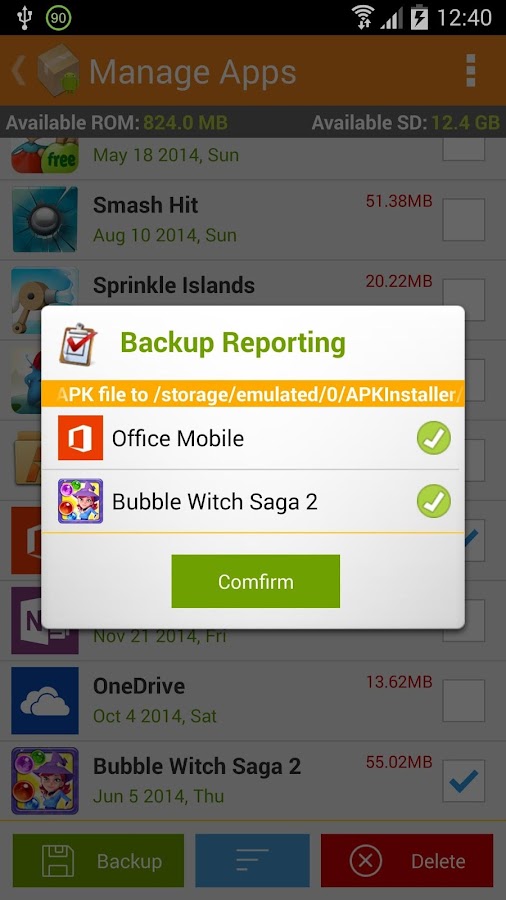Viewport: 506px width, 900px height.
Task: Click the green checkmark next to Office Mobile
Action: (434, 438)
